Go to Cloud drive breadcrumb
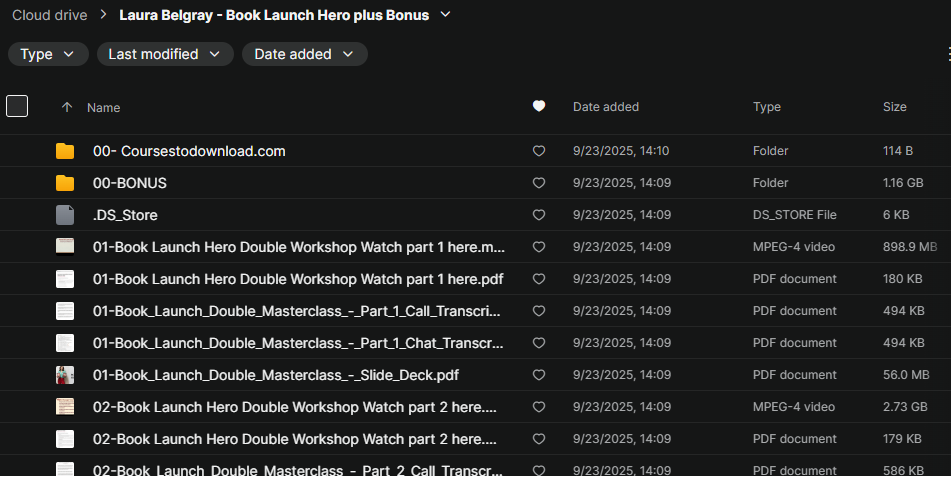Viewport: 951px width, 483px height. point(49,15)
